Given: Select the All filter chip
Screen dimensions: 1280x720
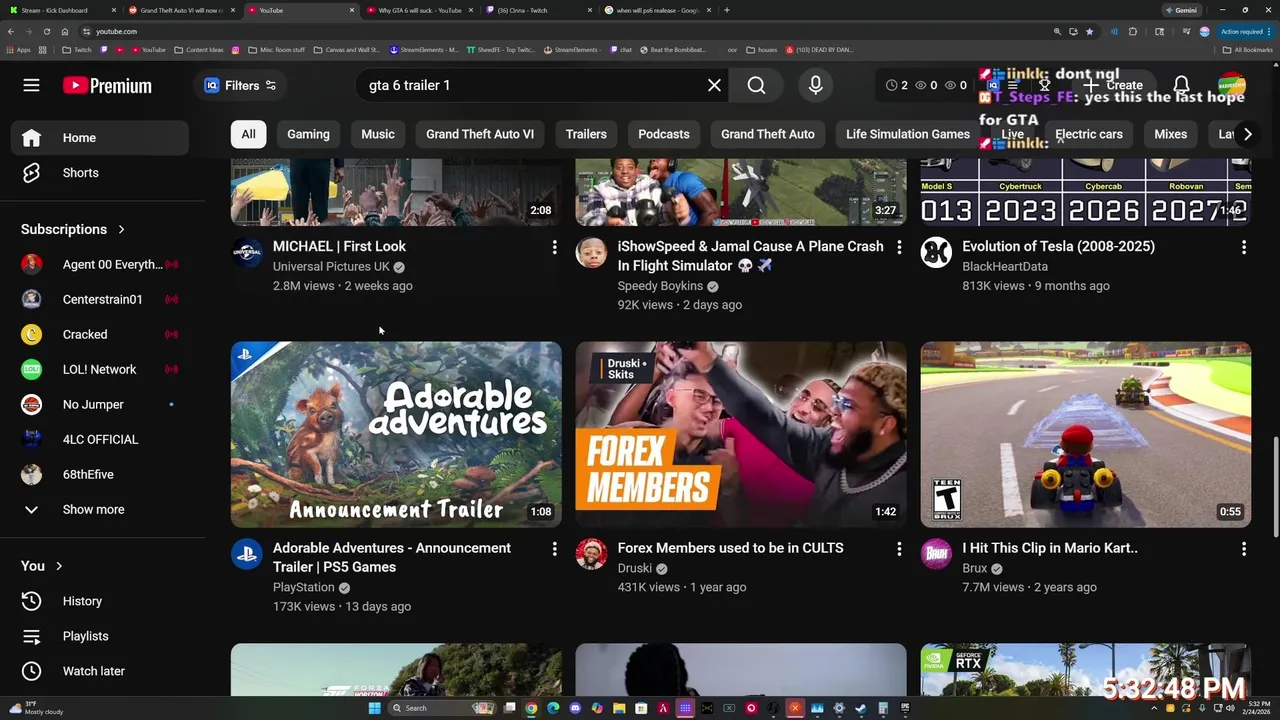Looking at the screenshot, I should [x=248, y=134].
